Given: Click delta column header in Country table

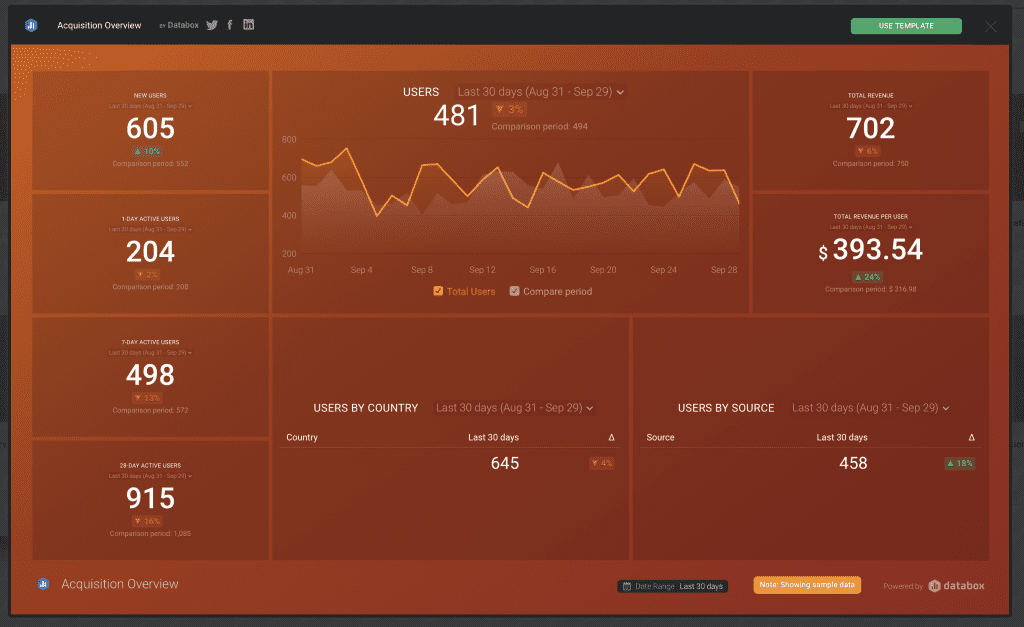Looking at the screenshot, I should pyautogui.click(x=611, y=438).
